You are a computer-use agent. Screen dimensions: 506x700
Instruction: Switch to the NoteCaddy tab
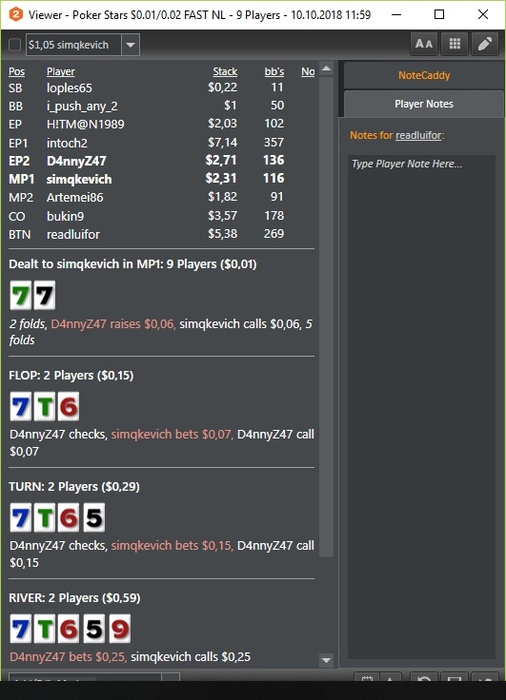(x=424, y=75)
